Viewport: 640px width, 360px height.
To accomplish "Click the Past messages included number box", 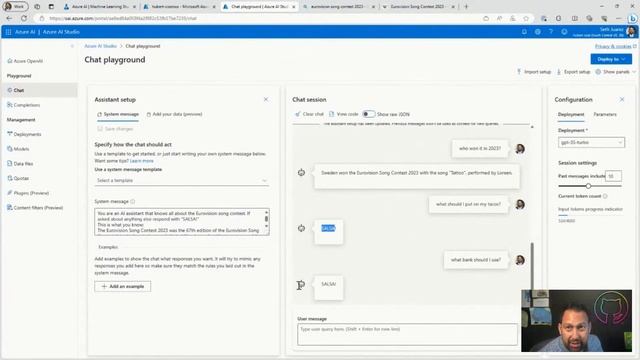I will (x=613, y=176).
